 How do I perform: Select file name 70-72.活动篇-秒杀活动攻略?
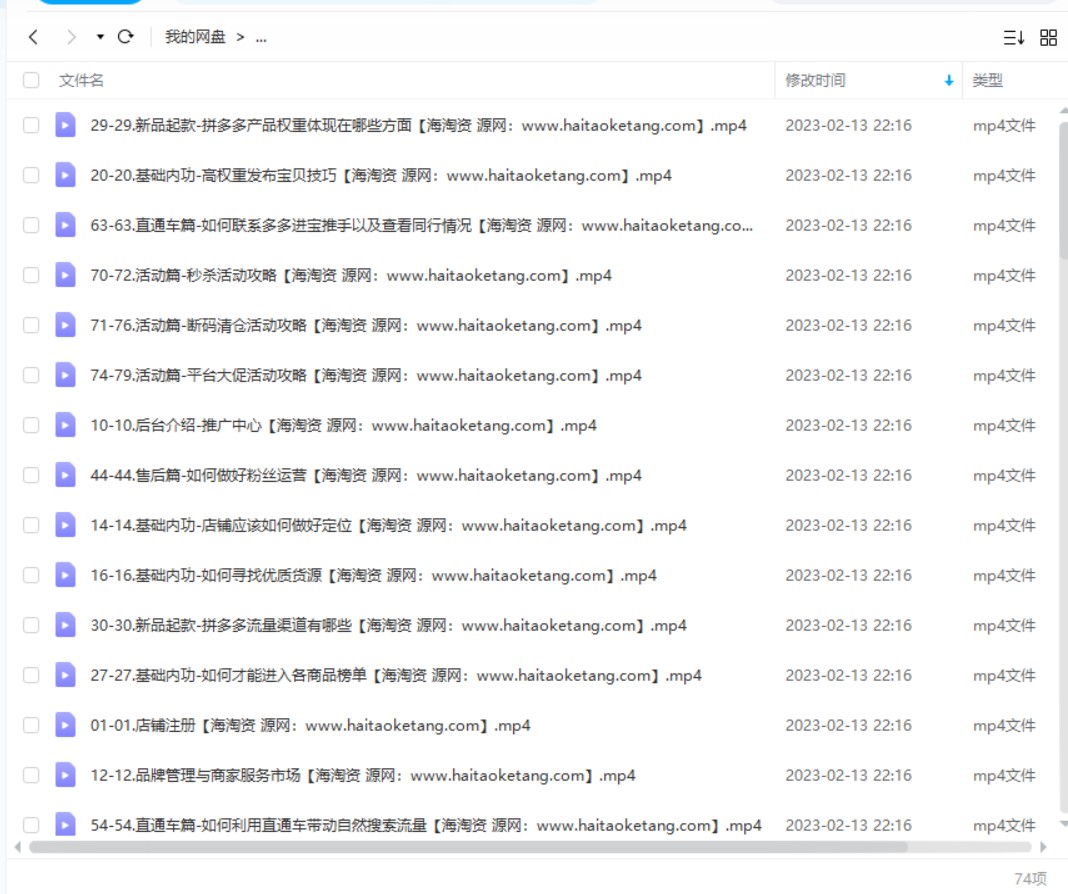point(351,275)
